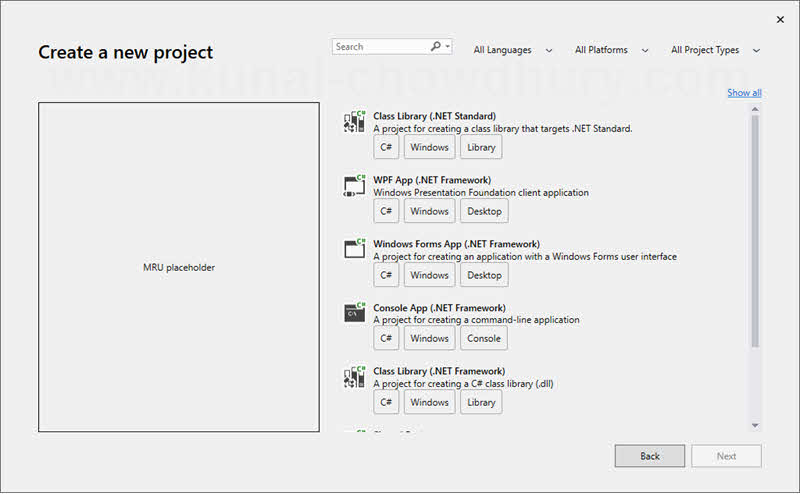This screenshot has height=494, width=800.
Task: Click the description 'Windows Presentation Foundation client application'
Action: point(481,192)
